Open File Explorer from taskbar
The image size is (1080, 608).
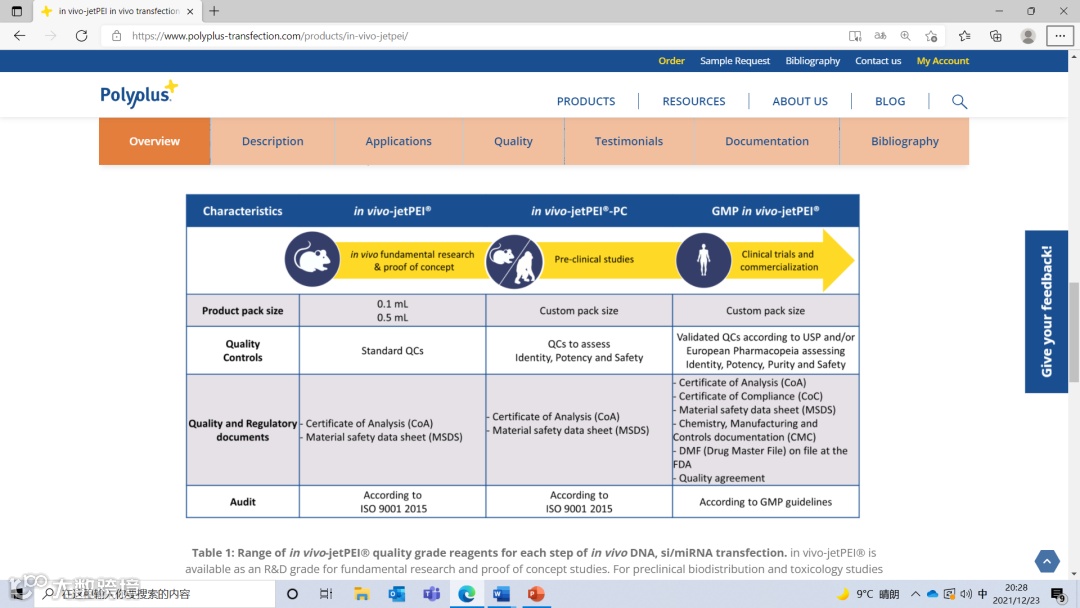[x=362, y=594]
